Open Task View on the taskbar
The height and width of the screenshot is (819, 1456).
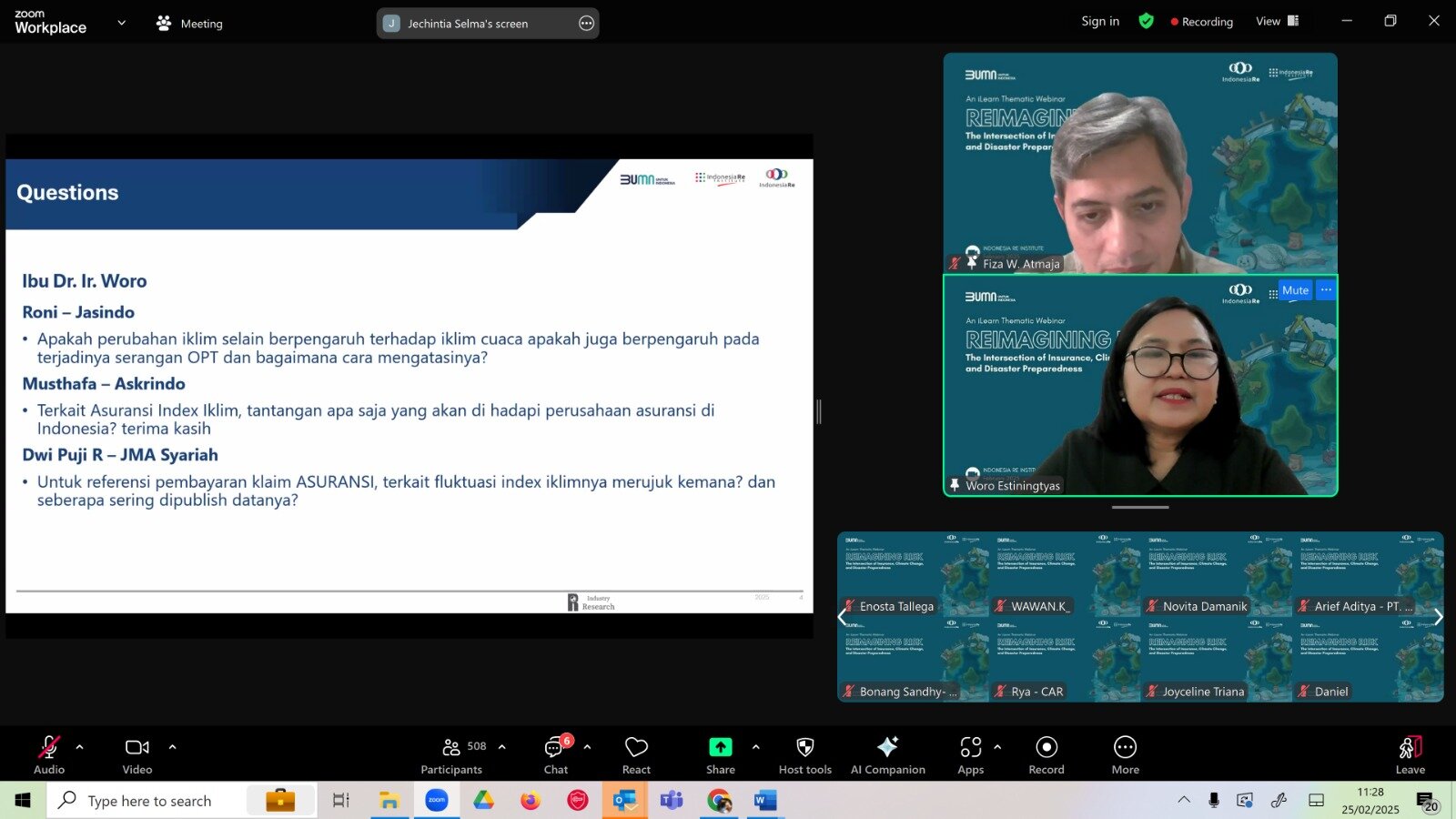click(341, 801)
